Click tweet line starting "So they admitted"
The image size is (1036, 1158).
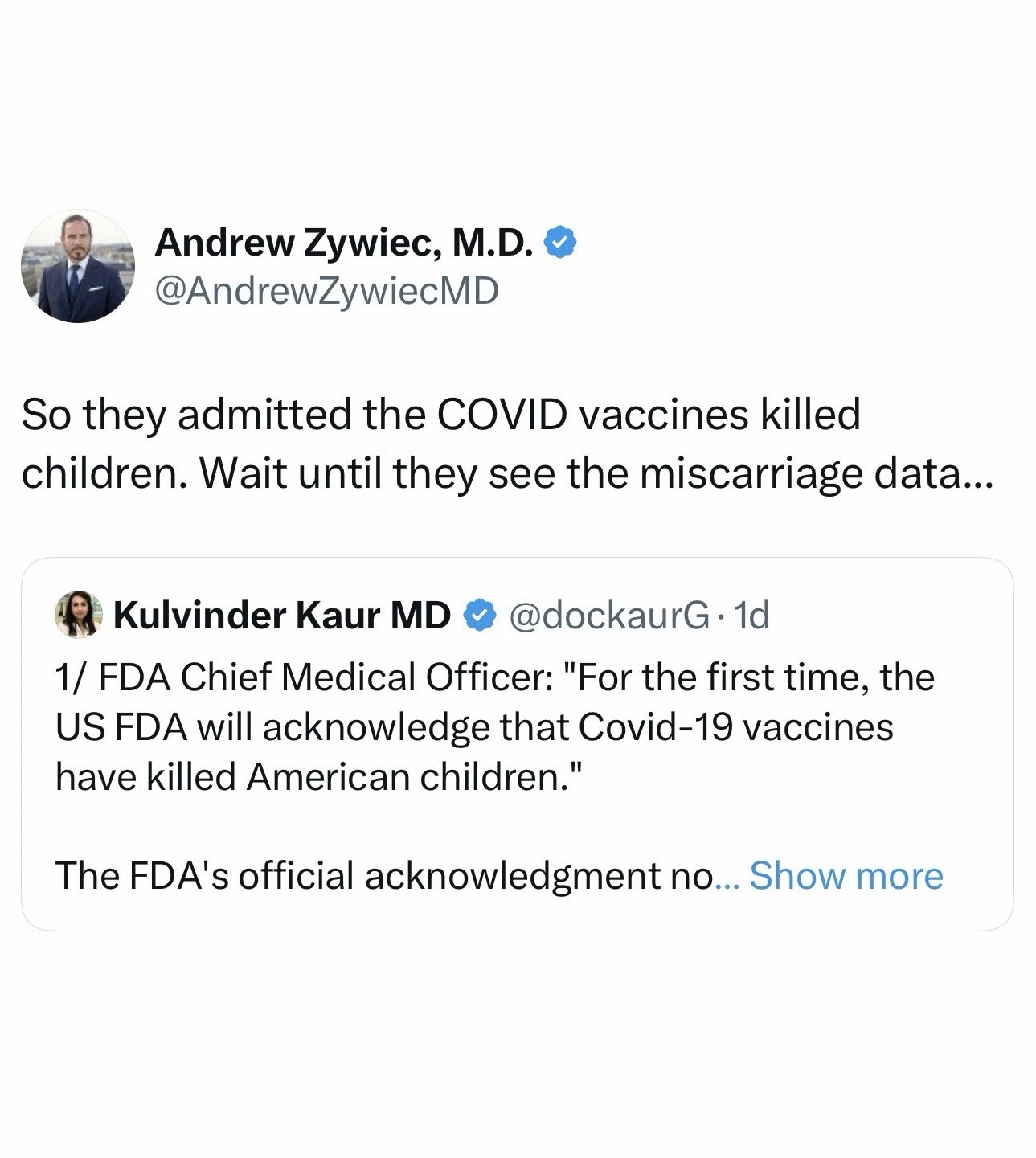440,415
